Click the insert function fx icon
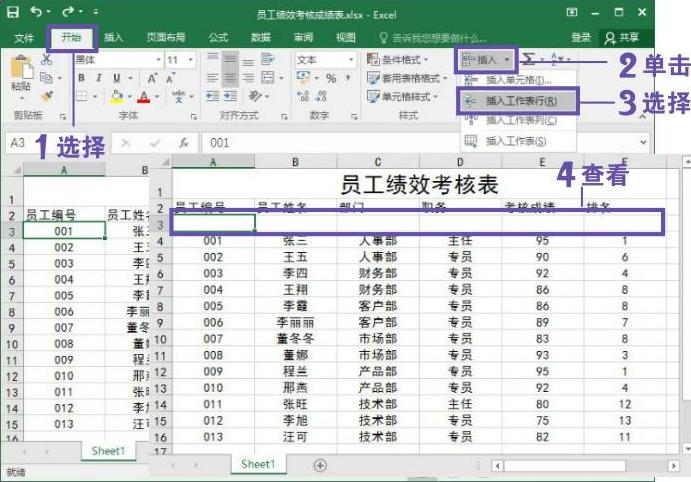Image resolution: width=691 pixels, height=482 pixels. 184,143
